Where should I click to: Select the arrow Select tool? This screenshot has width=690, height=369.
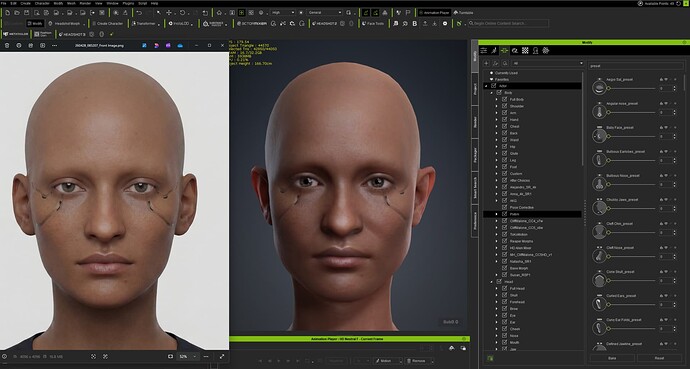pos(159,13)
